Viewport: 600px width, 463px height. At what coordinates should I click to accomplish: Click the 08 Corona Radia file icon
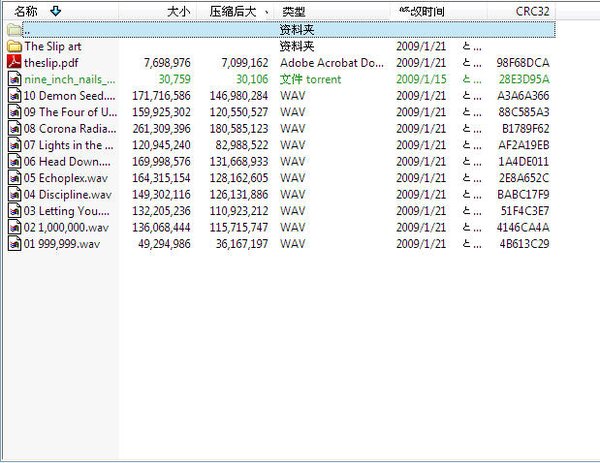[15, 129]
